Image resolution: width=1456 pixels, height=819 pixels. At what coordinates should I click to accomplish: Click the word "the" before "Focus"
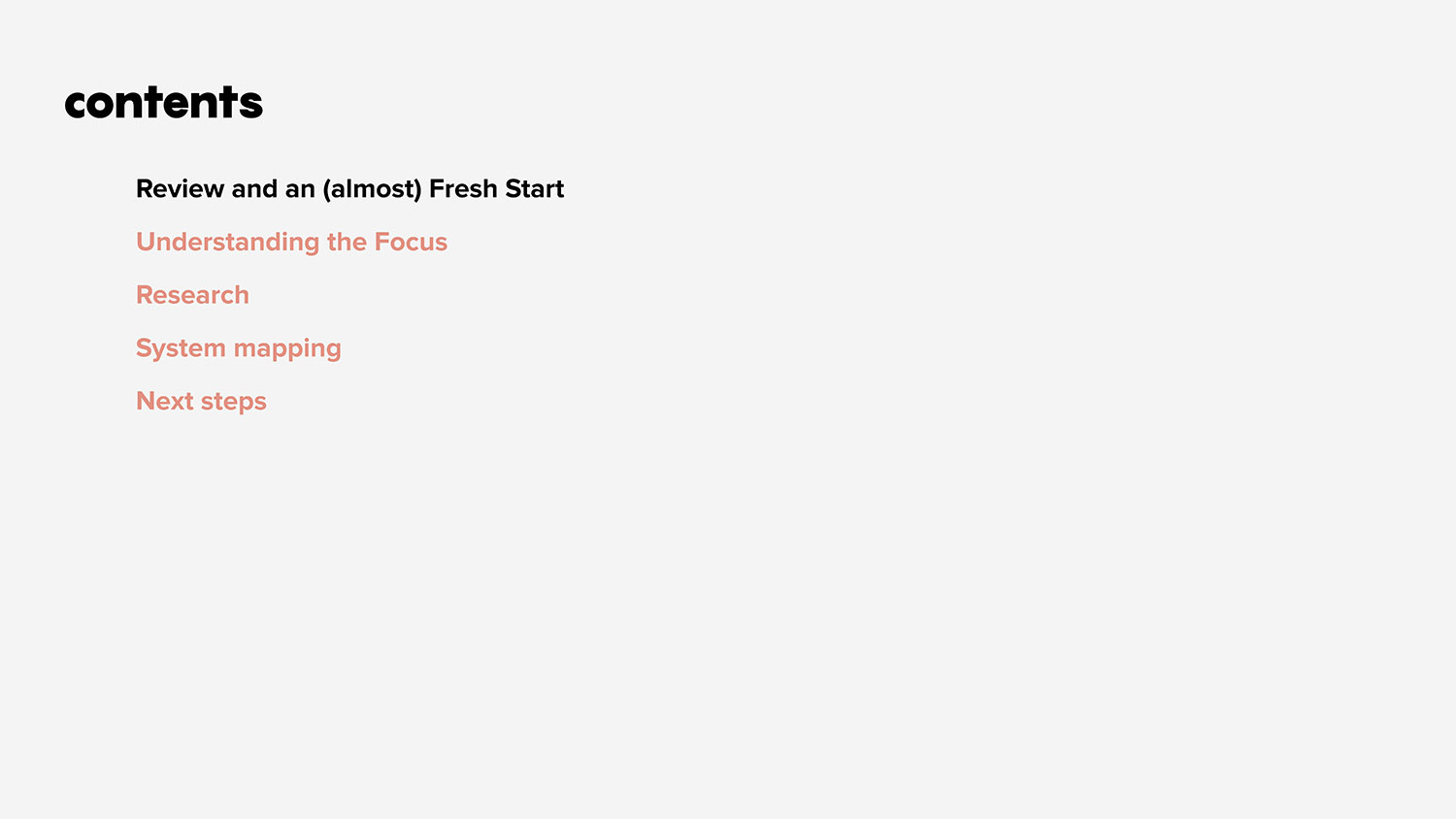click(x=347, y=242)
